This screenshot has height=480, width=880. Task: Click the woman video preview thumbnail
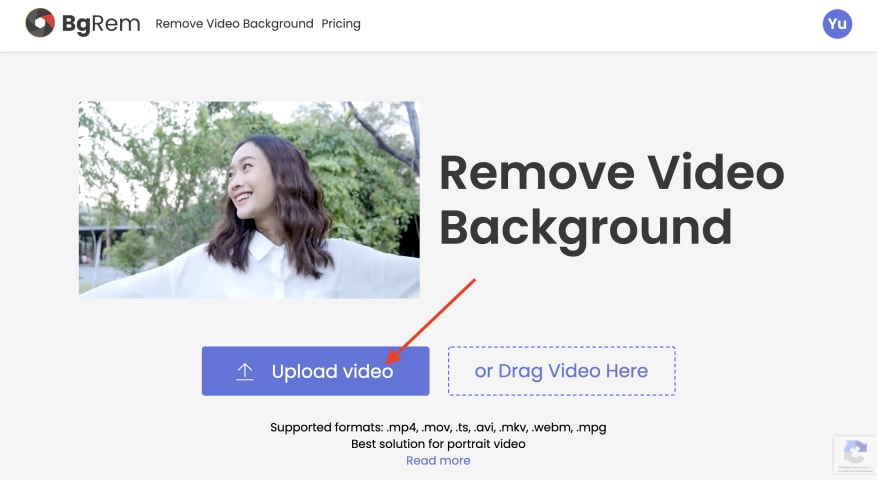tap(249, 199)
